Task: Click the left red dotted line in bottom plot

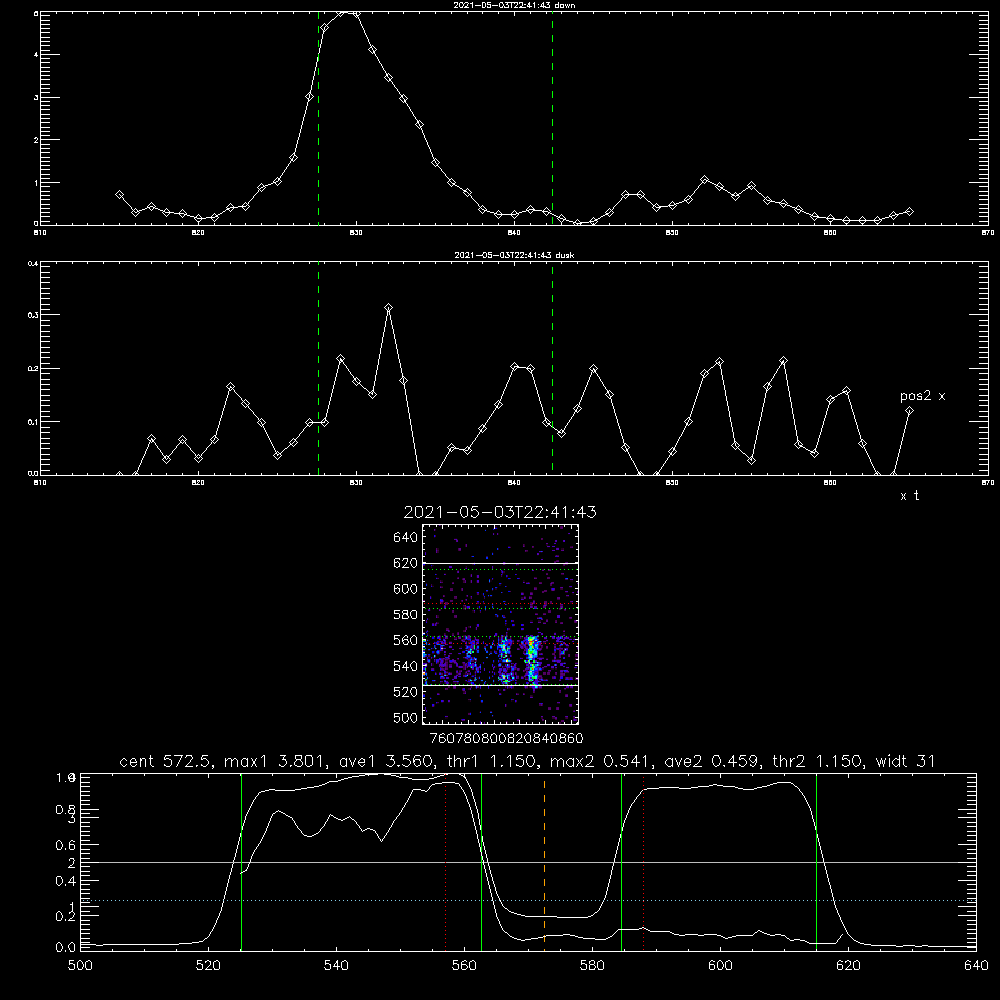Action: (x=445, y=862)
